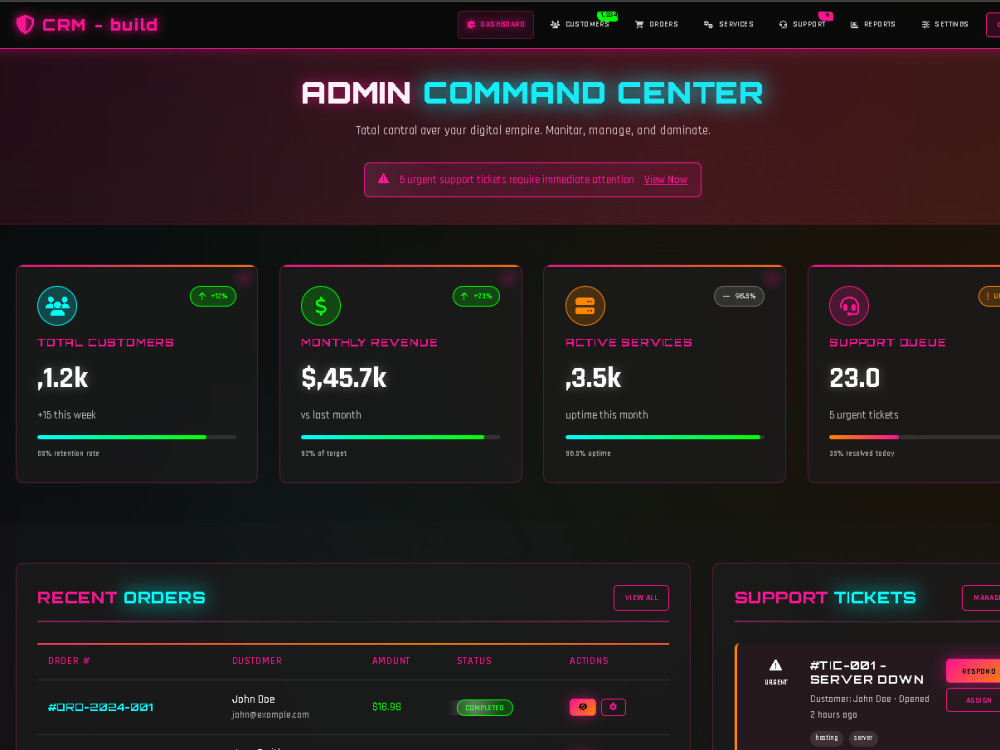Open the Orders navigation item
The width and height of the screenshot is (1000, 750).
click(x=656, y=24)
